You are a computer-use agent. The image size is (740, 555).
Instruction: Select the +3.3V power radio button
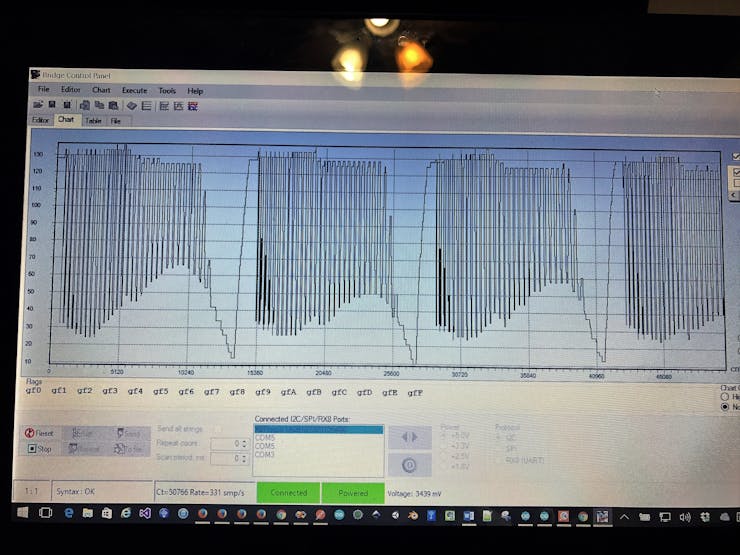[x=445, y=446]
